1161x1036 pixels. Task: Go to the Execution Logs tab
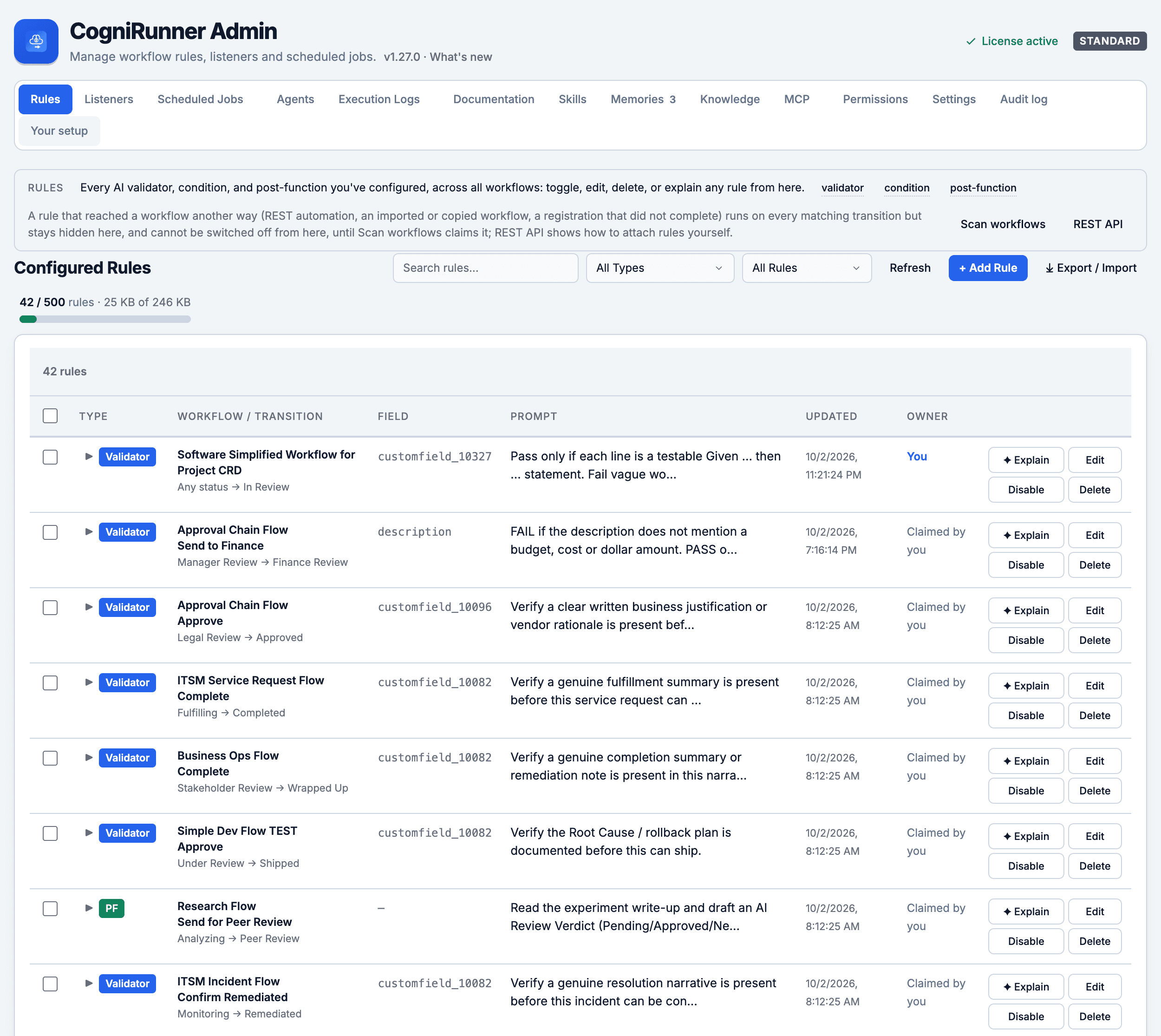click(379, 99)
